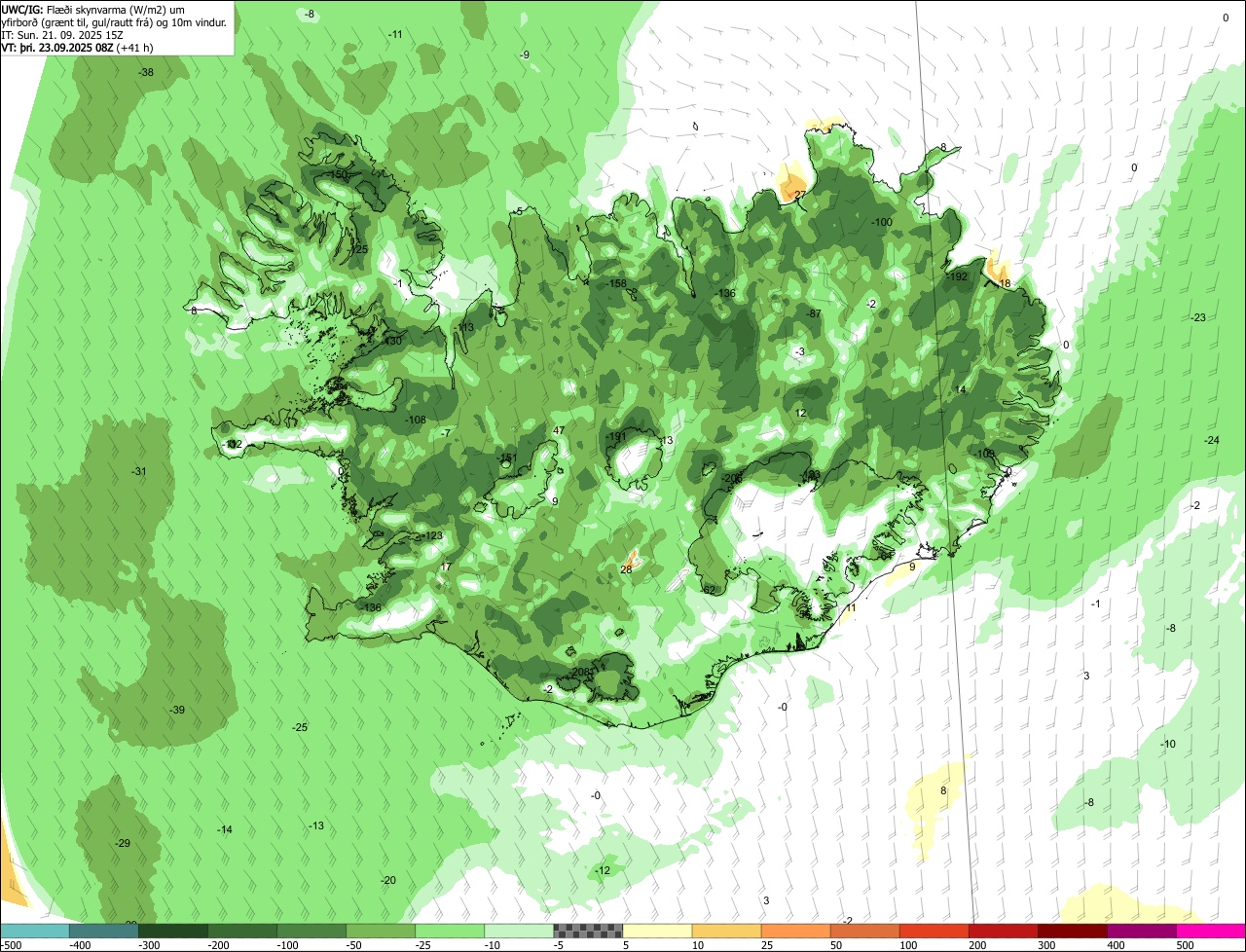Click the '-151' value on the map

[506, 458]
